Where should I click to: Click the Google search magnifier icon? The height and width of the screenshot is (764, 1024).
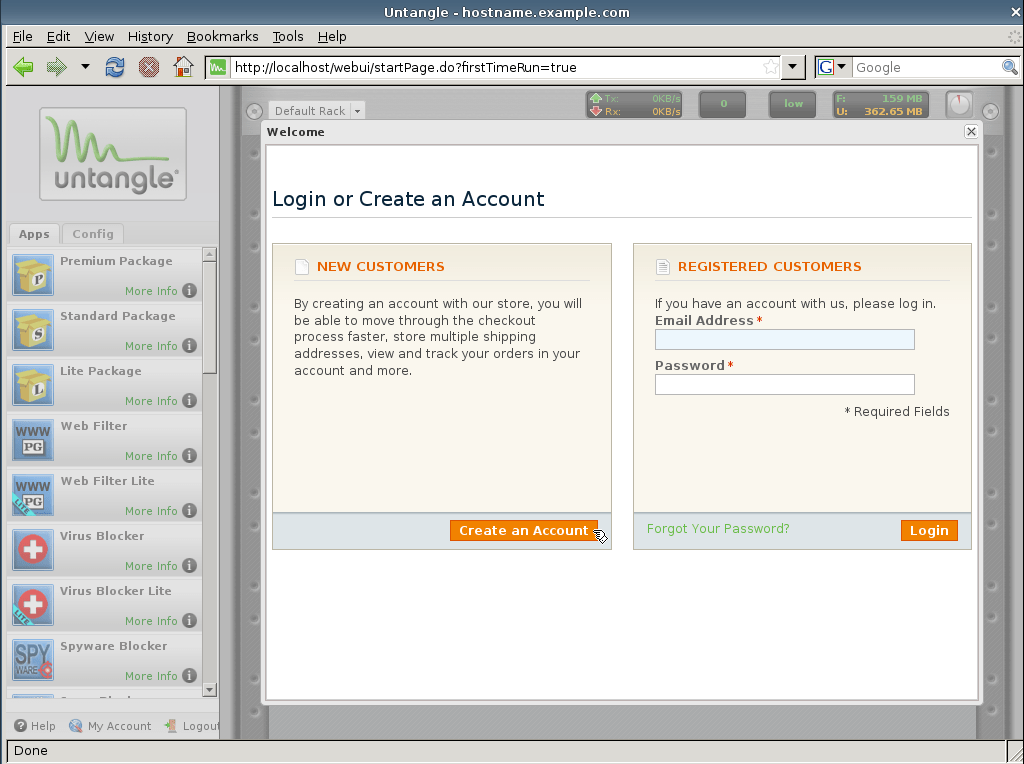pos(1009,67)
